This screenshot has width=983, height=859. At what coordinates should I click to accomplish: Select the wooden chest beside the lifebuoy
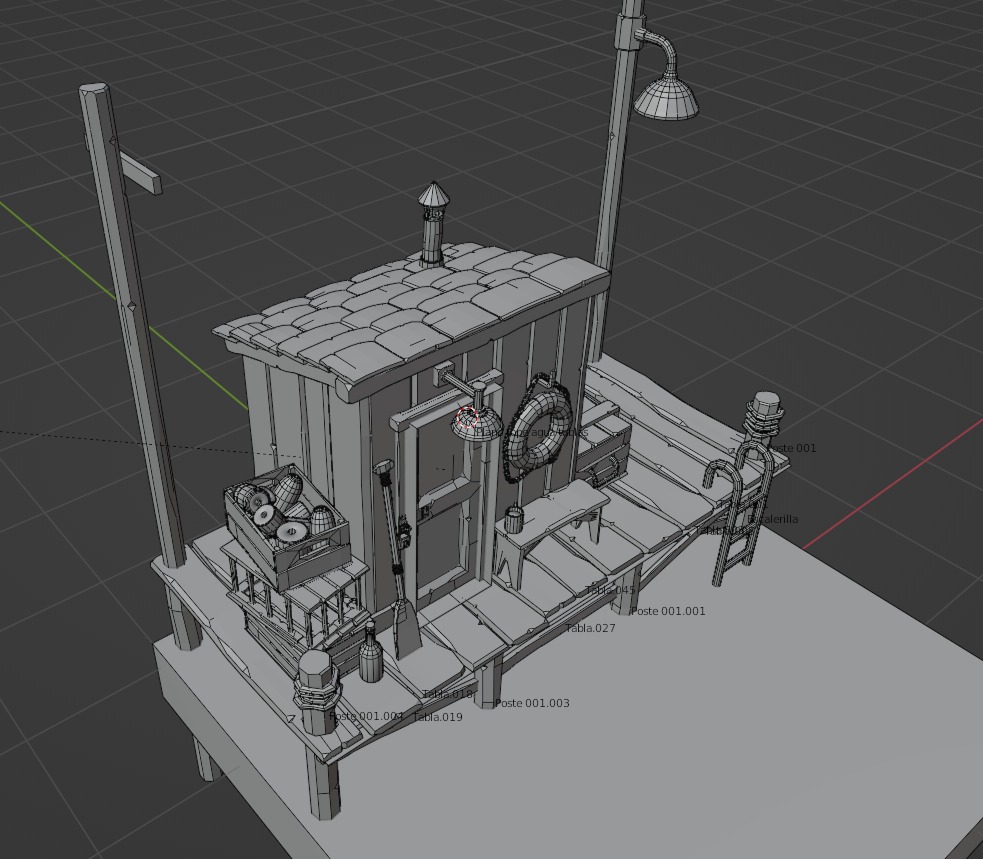602,448
